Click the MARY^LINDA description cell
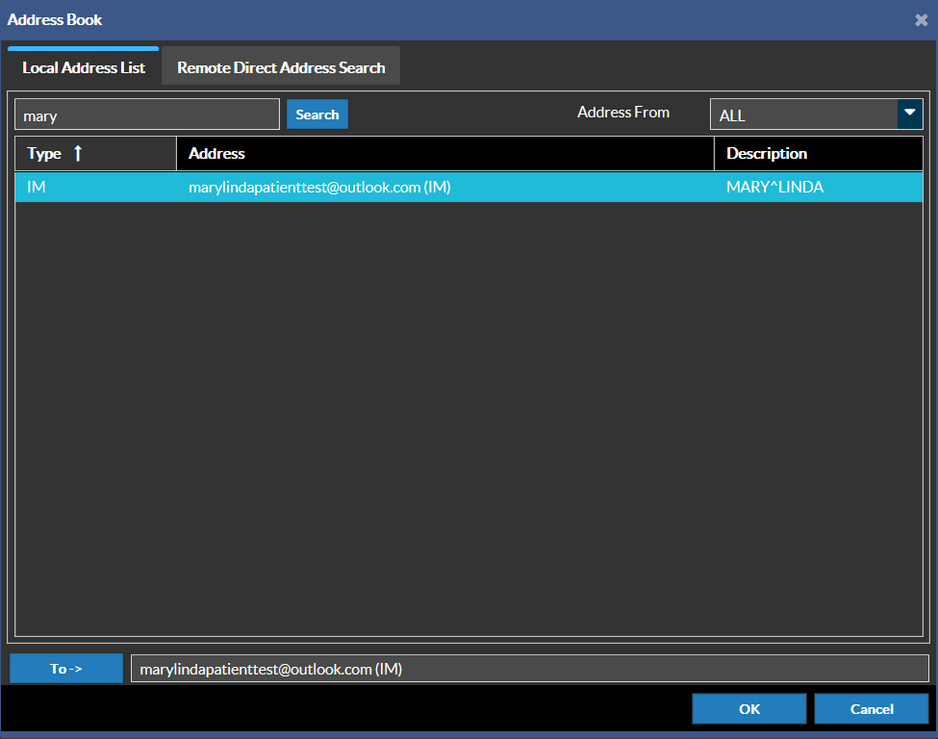Screen dimensions: 938x739 775,187
